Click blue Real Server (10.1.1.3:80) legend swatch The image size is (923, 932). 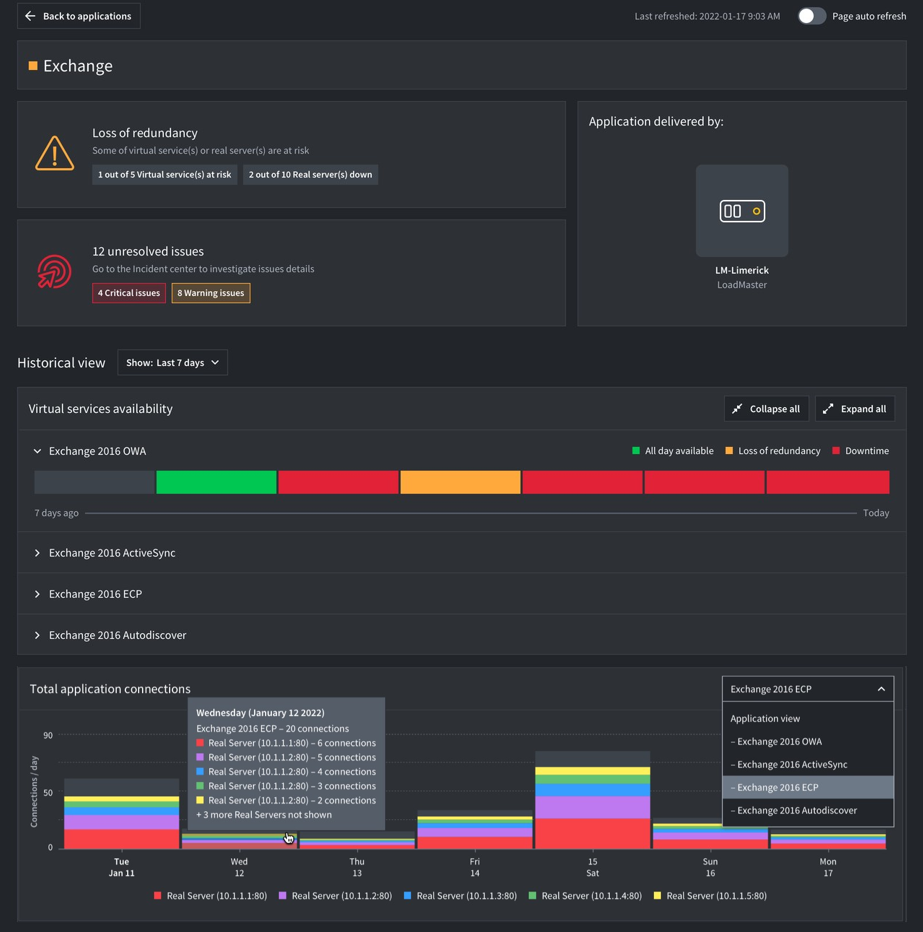pos(408,895)
